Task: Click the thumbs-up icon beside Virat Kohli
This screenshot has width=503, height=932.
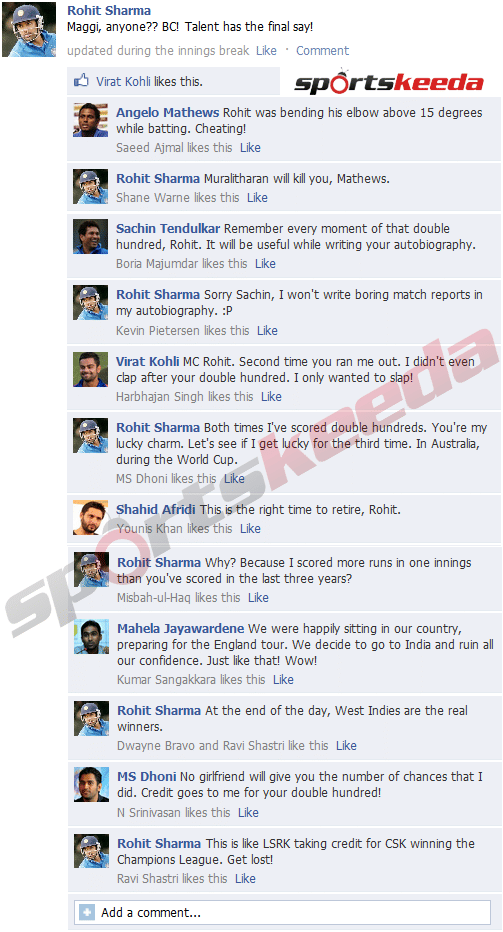Action: (81, 81)
